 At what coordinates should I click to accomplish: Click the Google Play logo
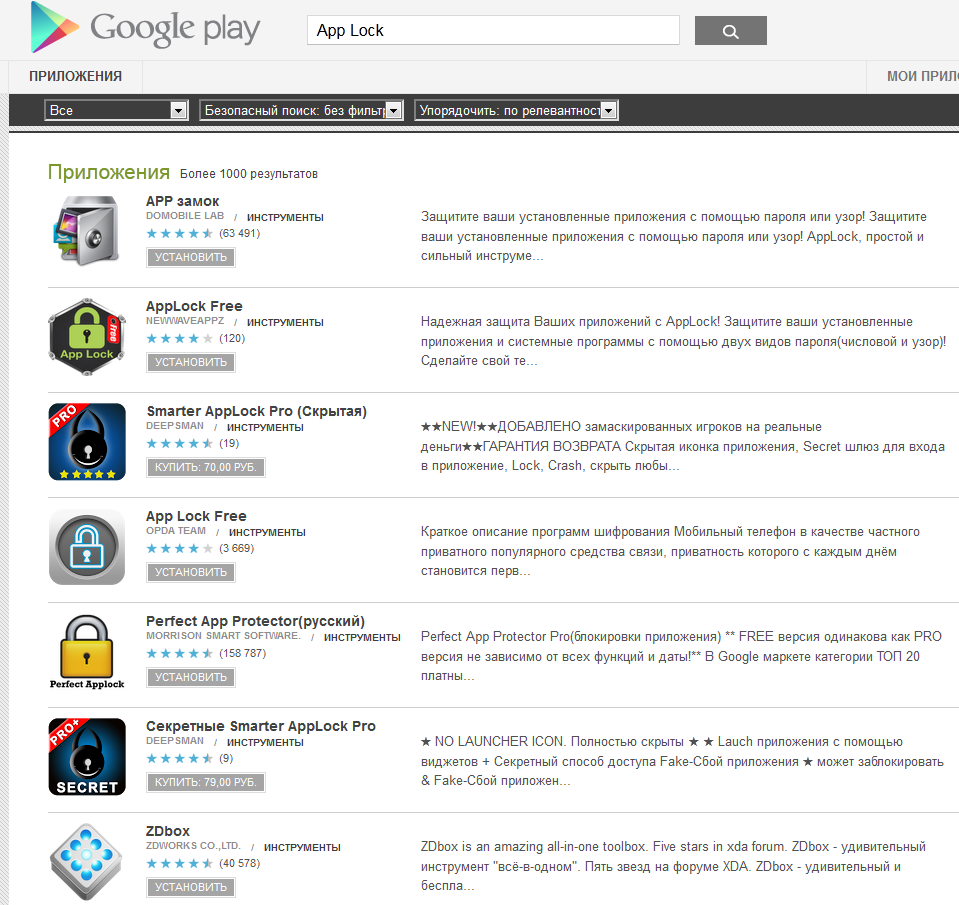(x=145, y=28)
